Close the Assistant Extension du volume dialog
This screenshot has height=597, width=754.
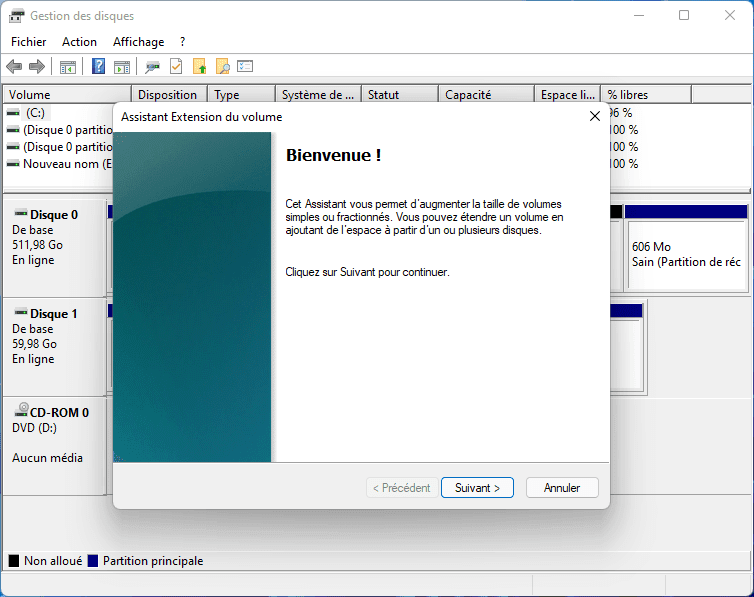coord(595,117)
